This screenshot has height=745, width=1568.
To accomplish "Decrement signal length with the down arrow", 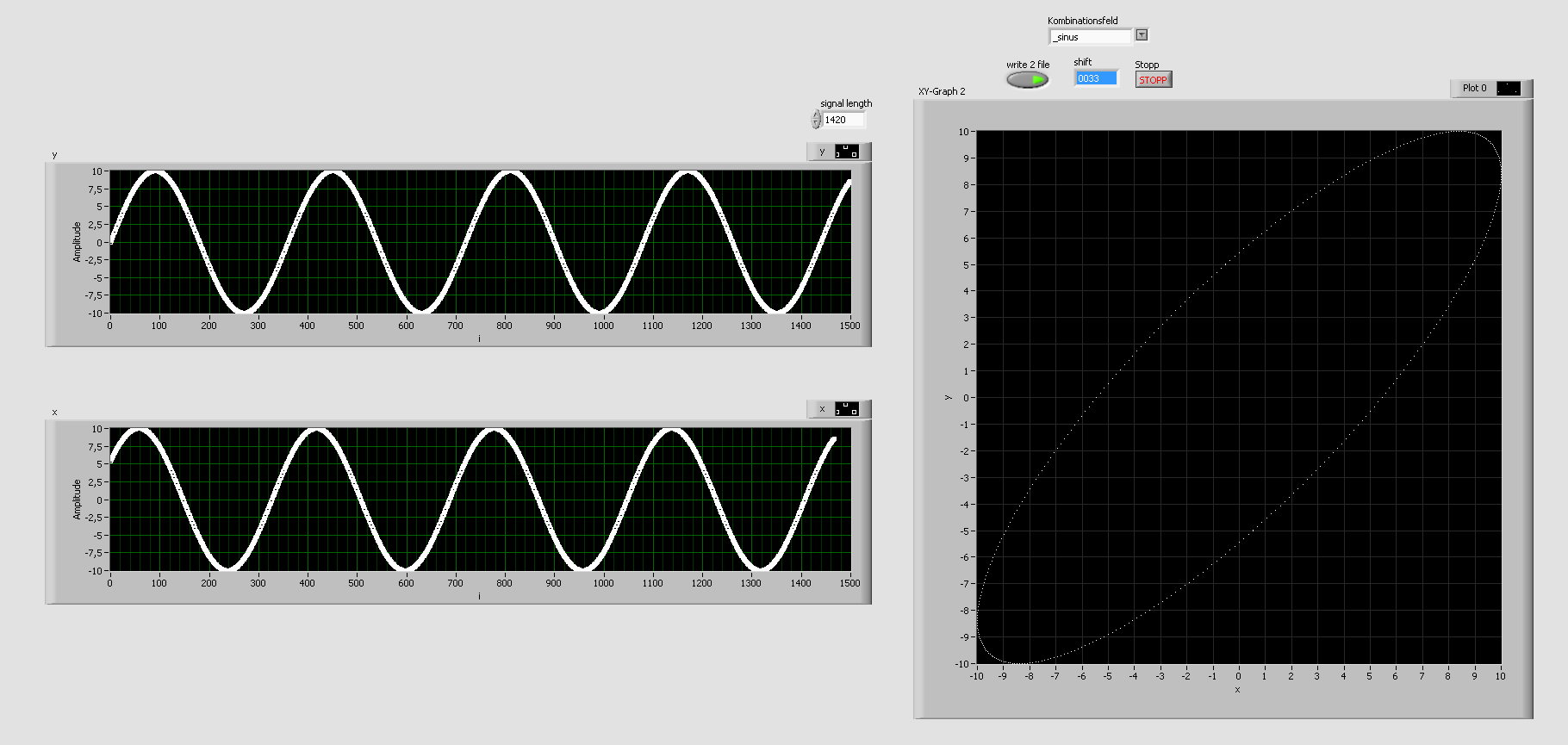I will point(816,125).
